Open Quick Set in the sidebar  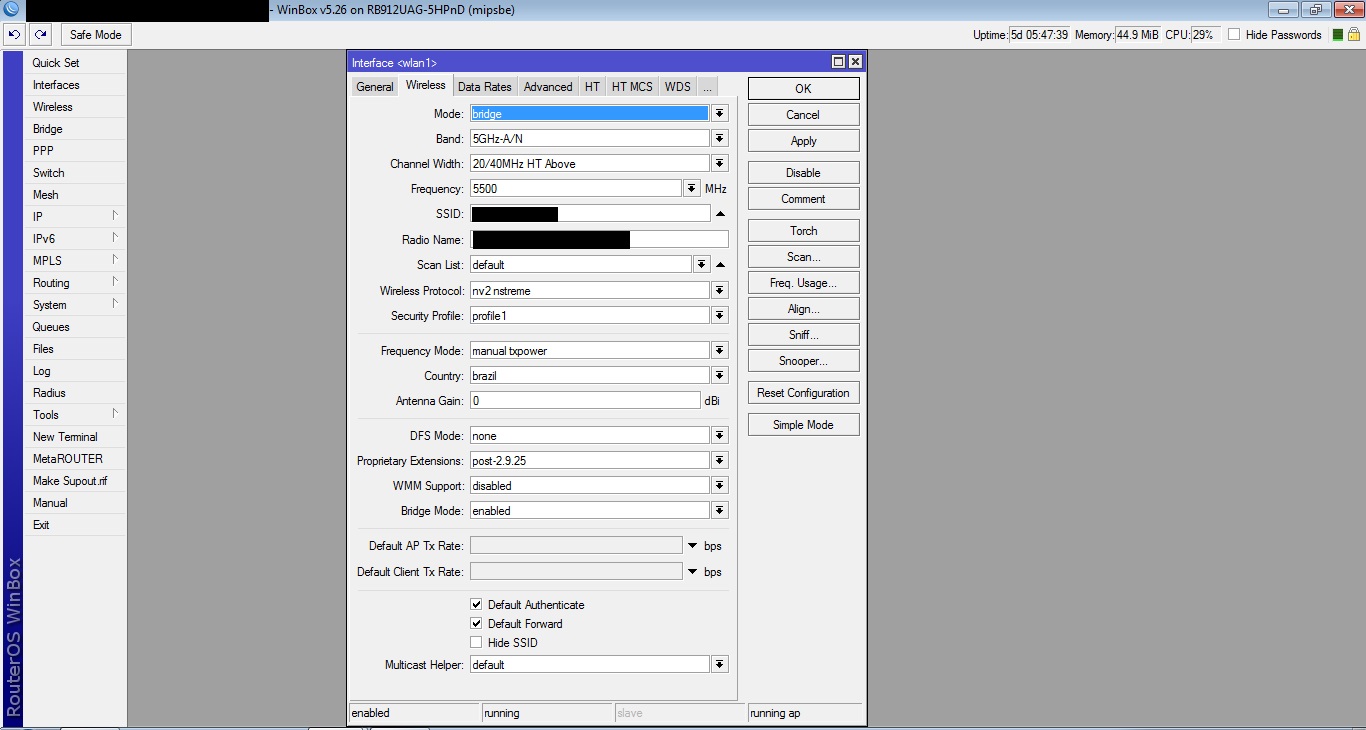(75, 63)
